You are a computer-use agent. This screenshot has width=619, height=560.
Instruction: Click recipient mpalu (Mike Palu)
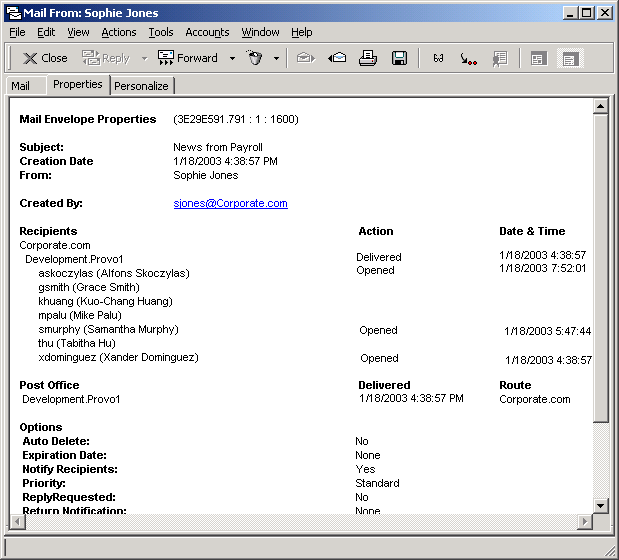tap(80, 315)
